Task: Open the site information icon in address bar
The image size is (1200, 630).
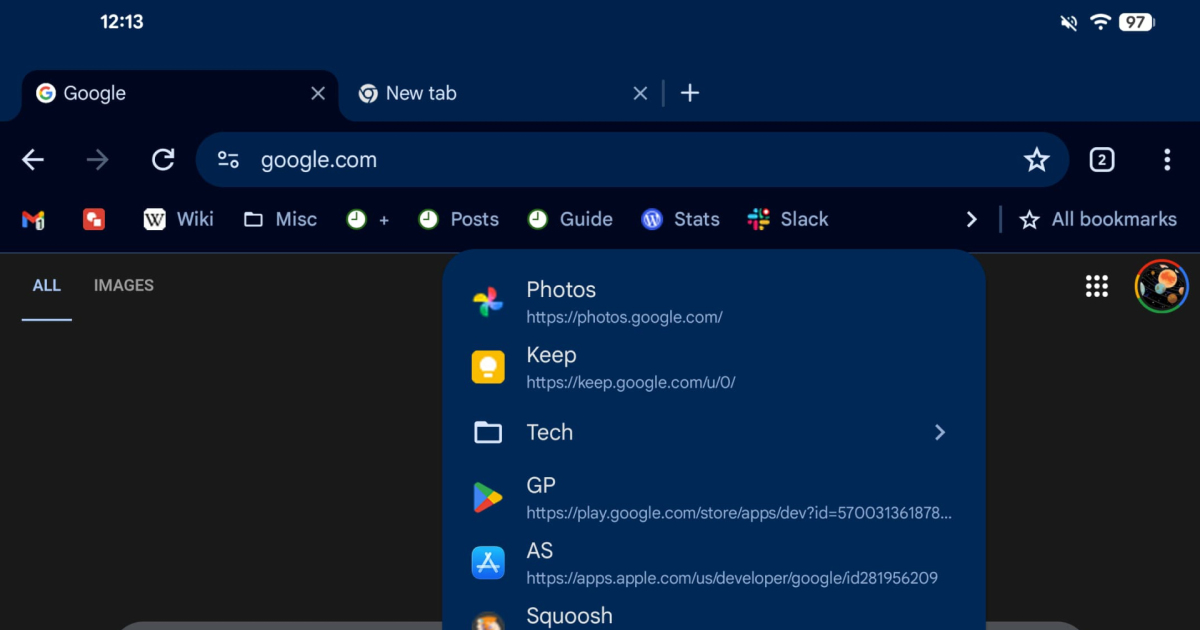Action: [229, 160]
